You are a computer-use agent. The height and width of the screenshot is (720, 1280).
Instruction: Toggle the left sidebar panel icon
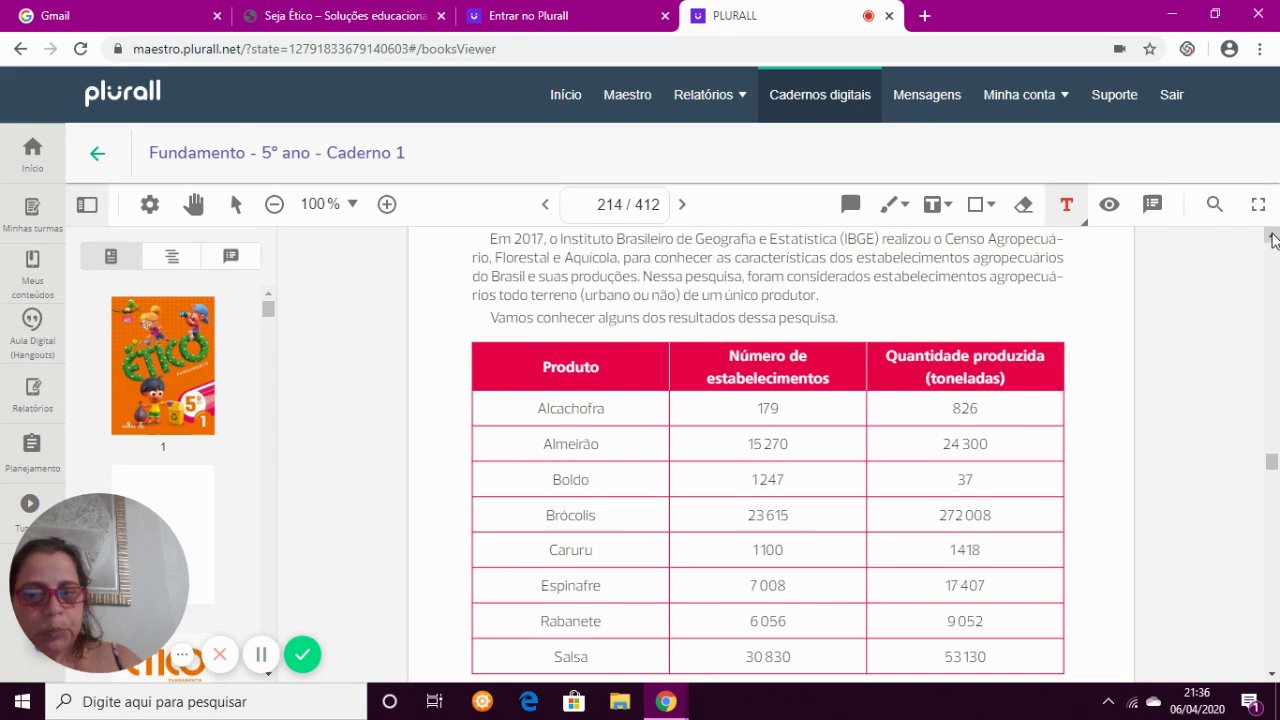[x=87, y=204]
